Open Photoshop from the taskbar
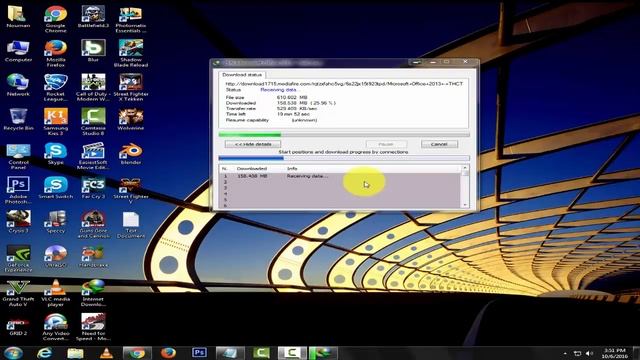 click(x=199, y=353)
